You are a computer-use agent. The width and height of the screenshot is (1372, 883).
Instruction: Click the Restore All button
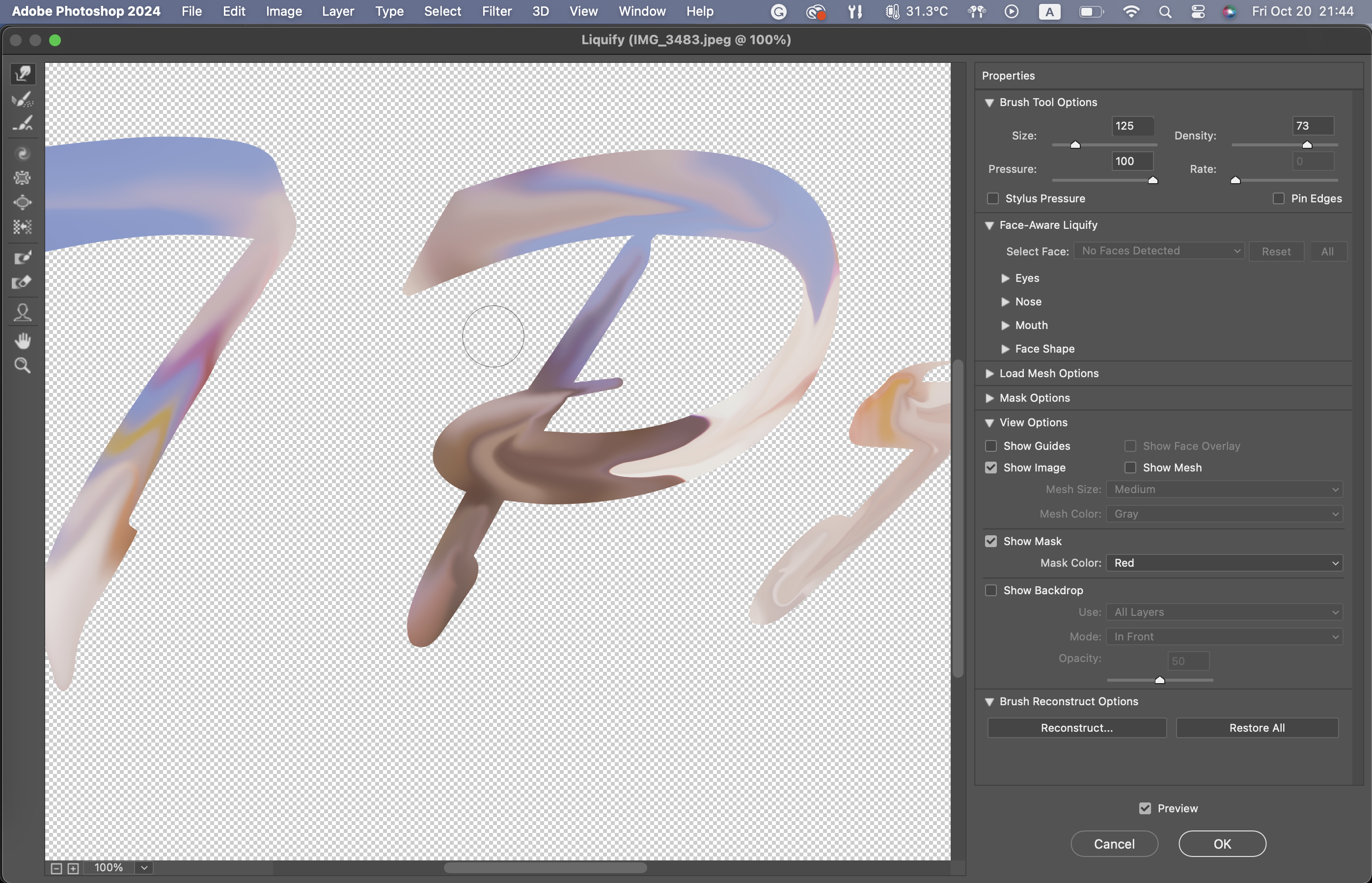click(x=1257, y=728)
